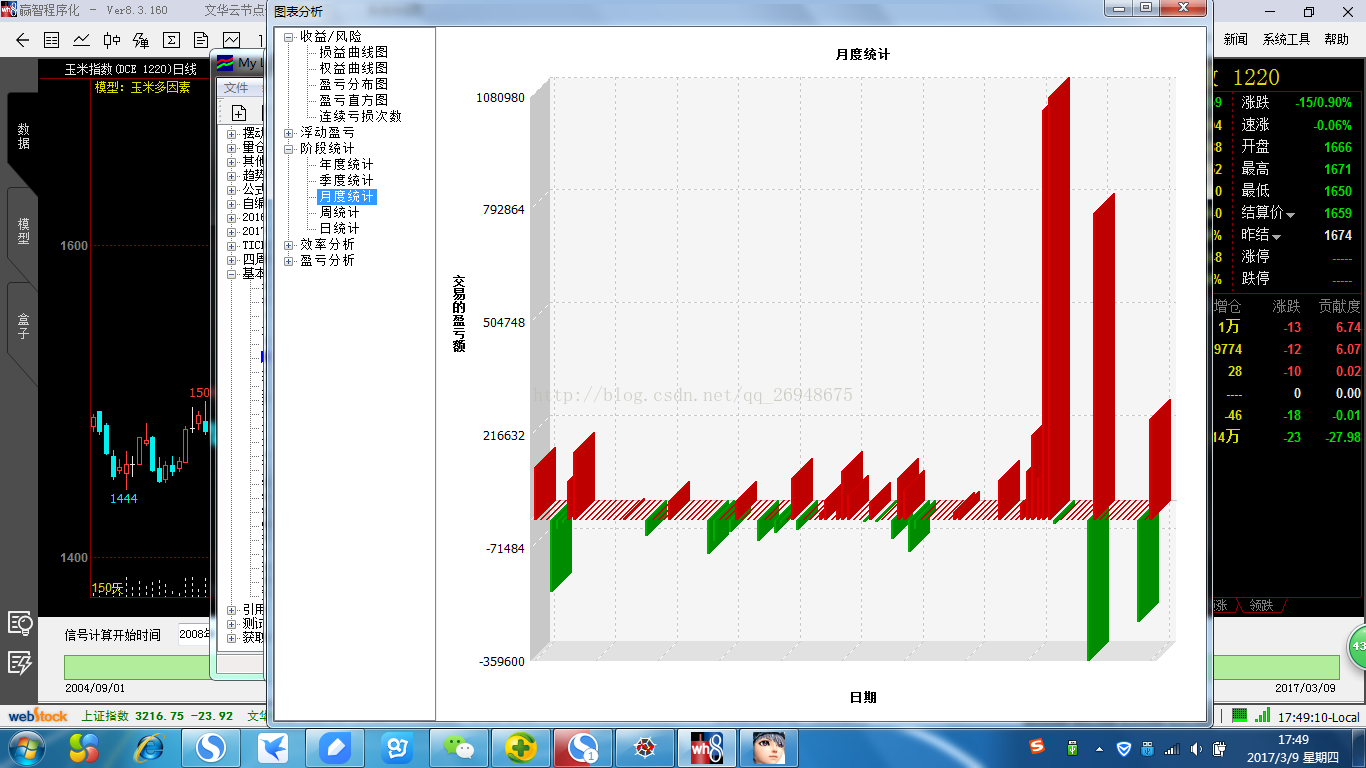This screenshot has height=768, width=1366.
Task: Open the quote list table icon
Action: coord(52,40)
